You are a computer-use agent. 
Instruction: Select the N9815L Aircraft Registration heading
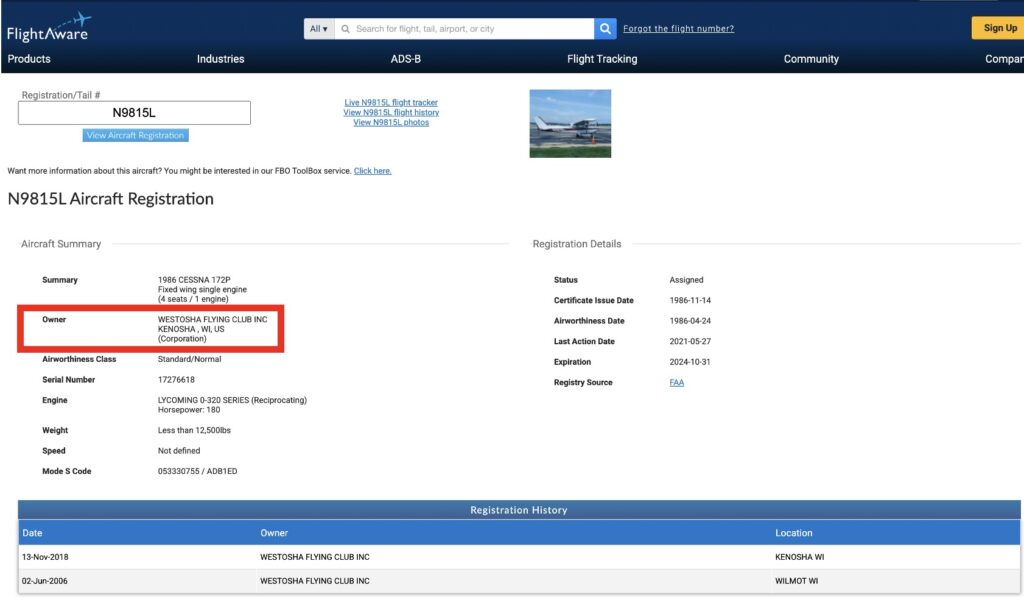point(110,199)
